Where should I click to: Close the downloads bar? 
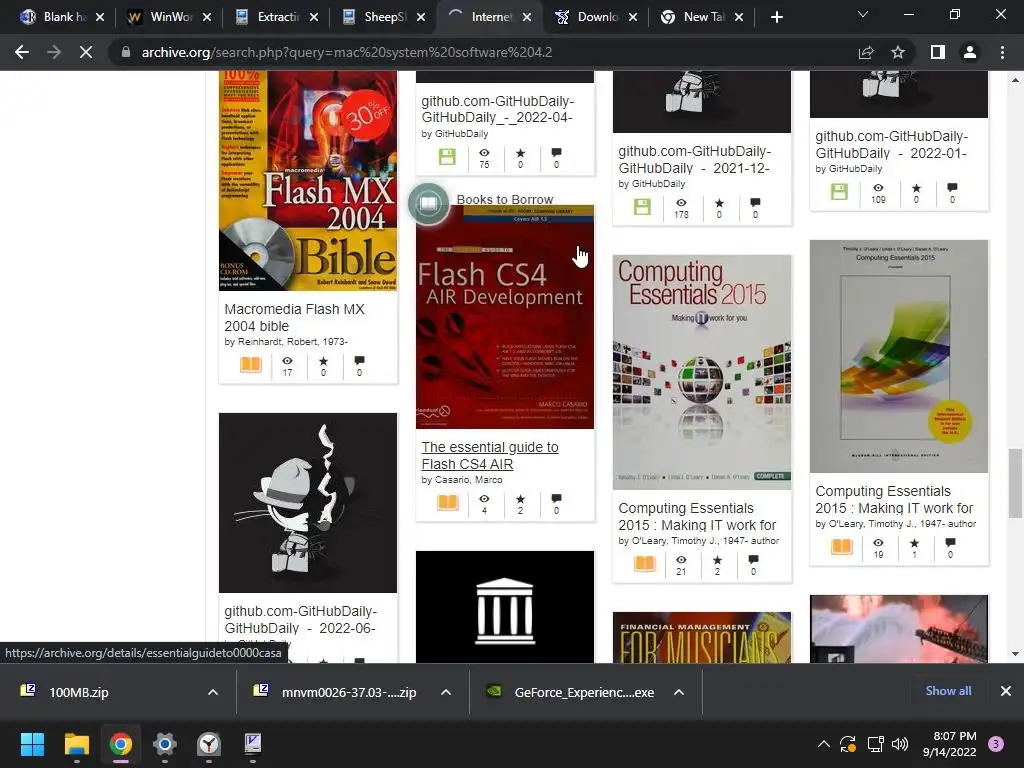[1006, 691]
